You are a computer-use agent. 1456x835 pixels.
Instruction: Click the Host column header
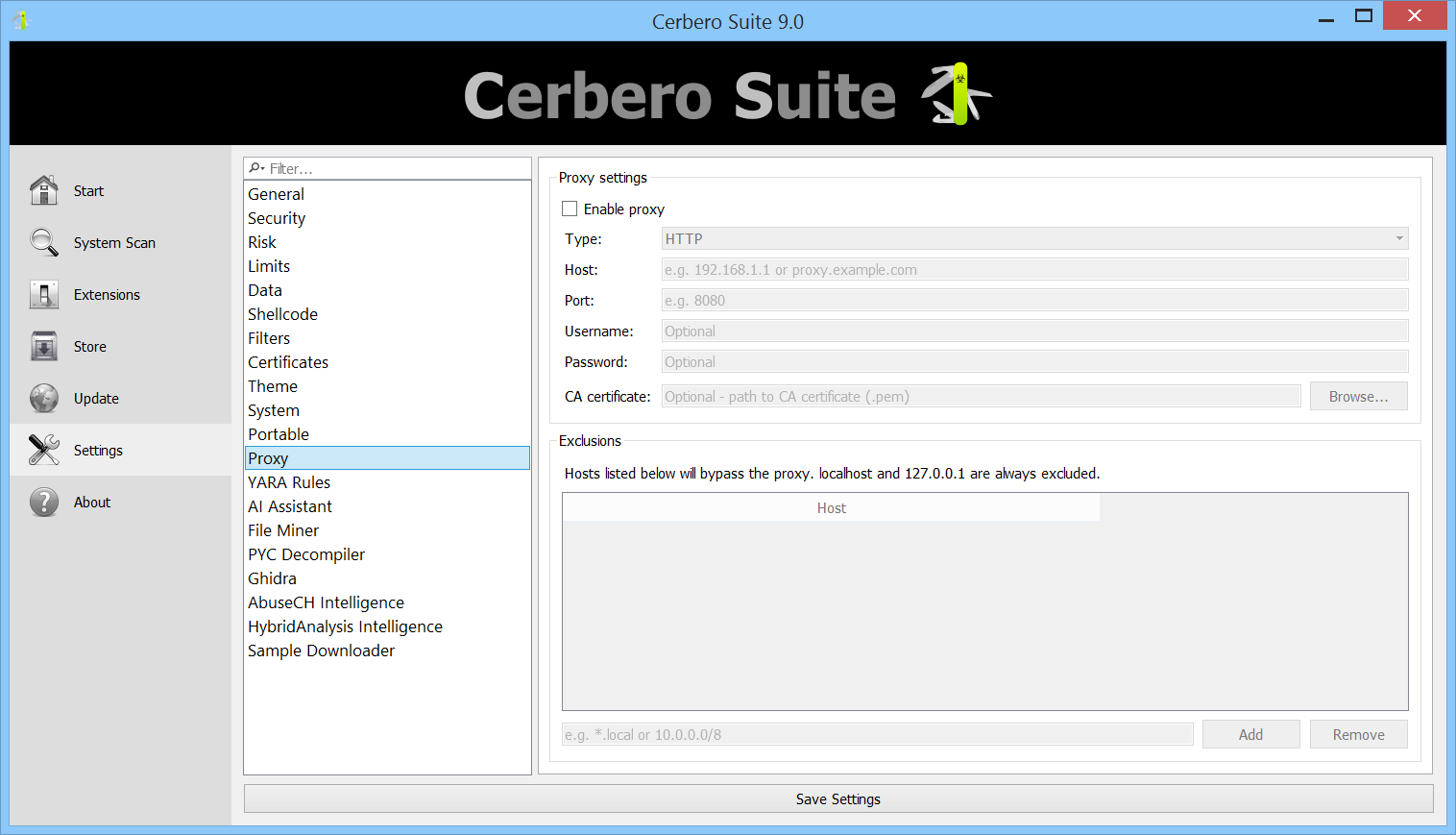tap(832, 507)
